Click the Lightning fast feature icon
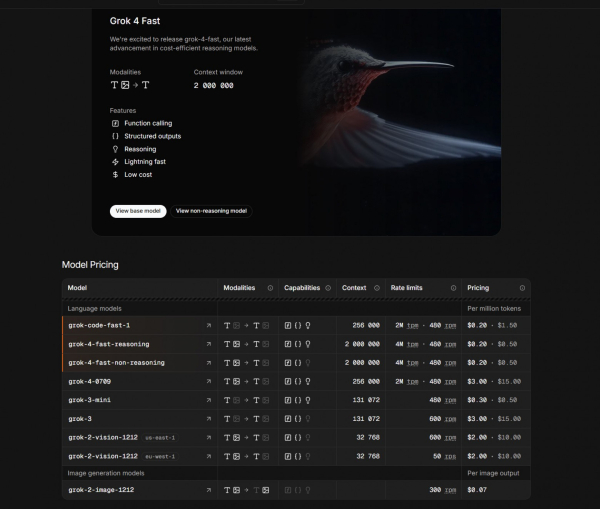Viewport: 600px width, 509px height. (116, 161)
